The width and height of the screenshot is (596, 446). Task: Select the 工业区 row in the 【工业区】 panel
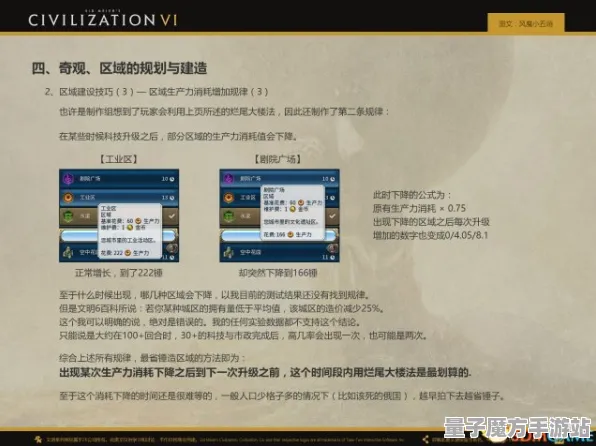click(119, 197)
